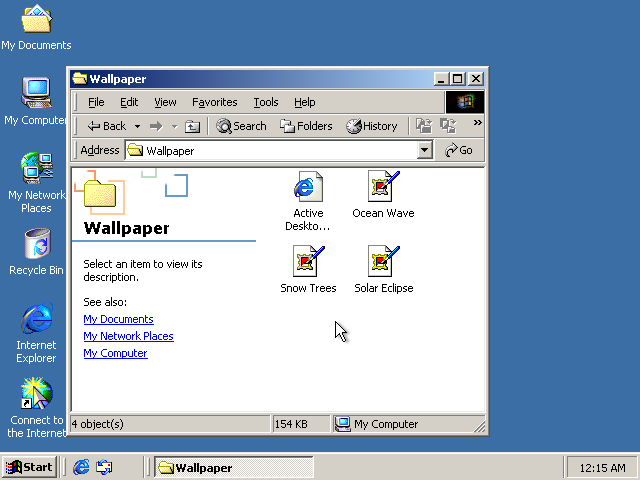Viewport: 640px width, 480px height.
Task: Expand the Address bar dropdown
Action: (x=424, y=151)
